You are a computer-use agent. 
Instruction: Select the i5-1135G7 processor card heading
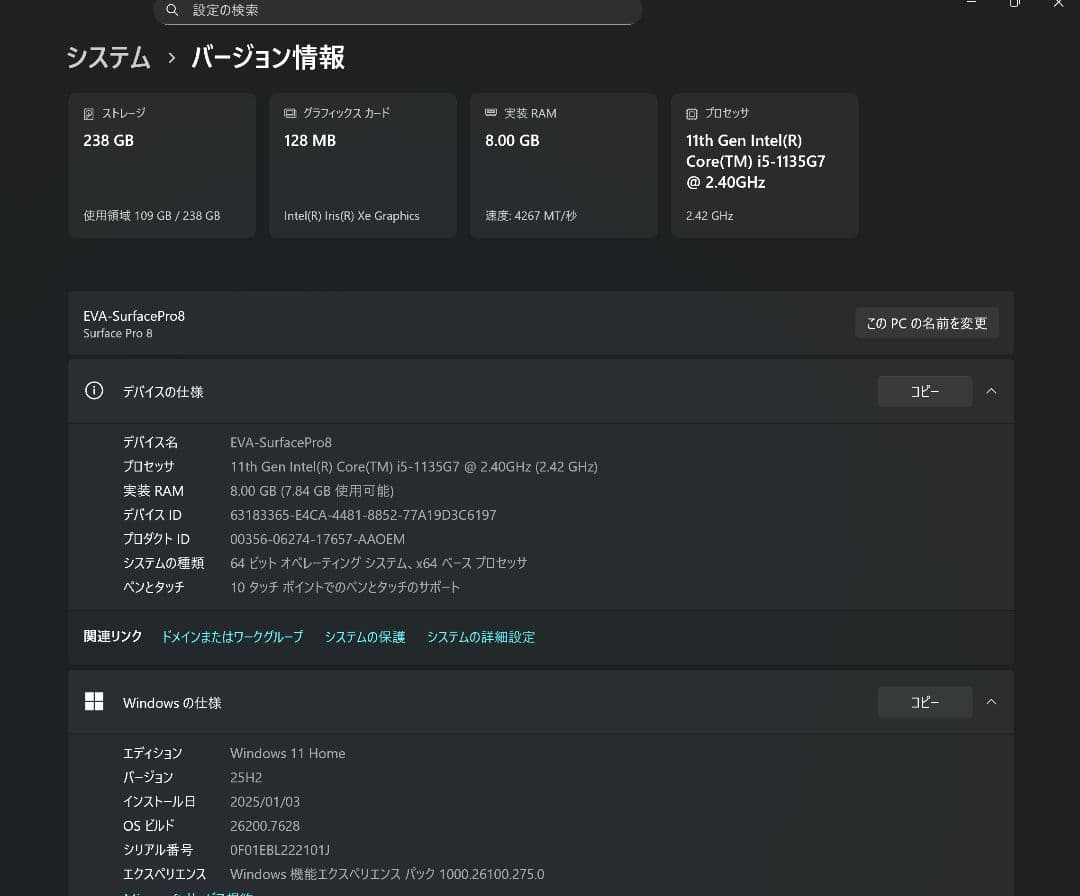(x=756, y=161)
